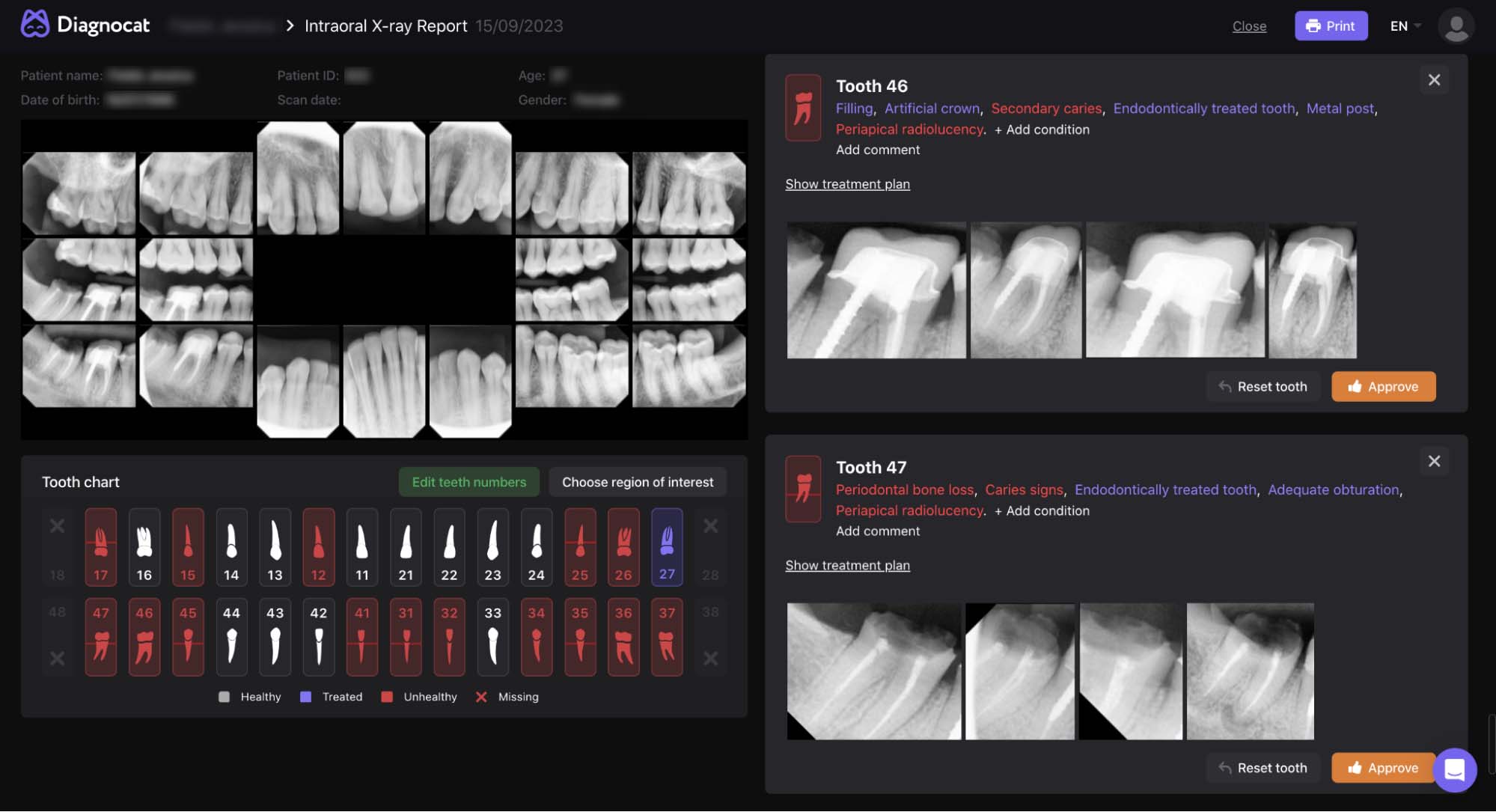This screenshot has width=1496, height=812.
Task: Click Tooth 46 red tooth icon
Action: point(803,108)
